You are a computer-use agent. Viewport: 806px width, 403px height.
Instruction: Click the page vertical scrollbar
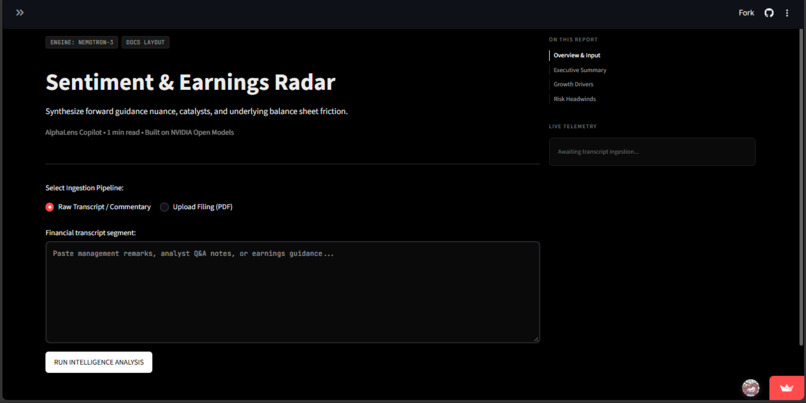point(802,188)
